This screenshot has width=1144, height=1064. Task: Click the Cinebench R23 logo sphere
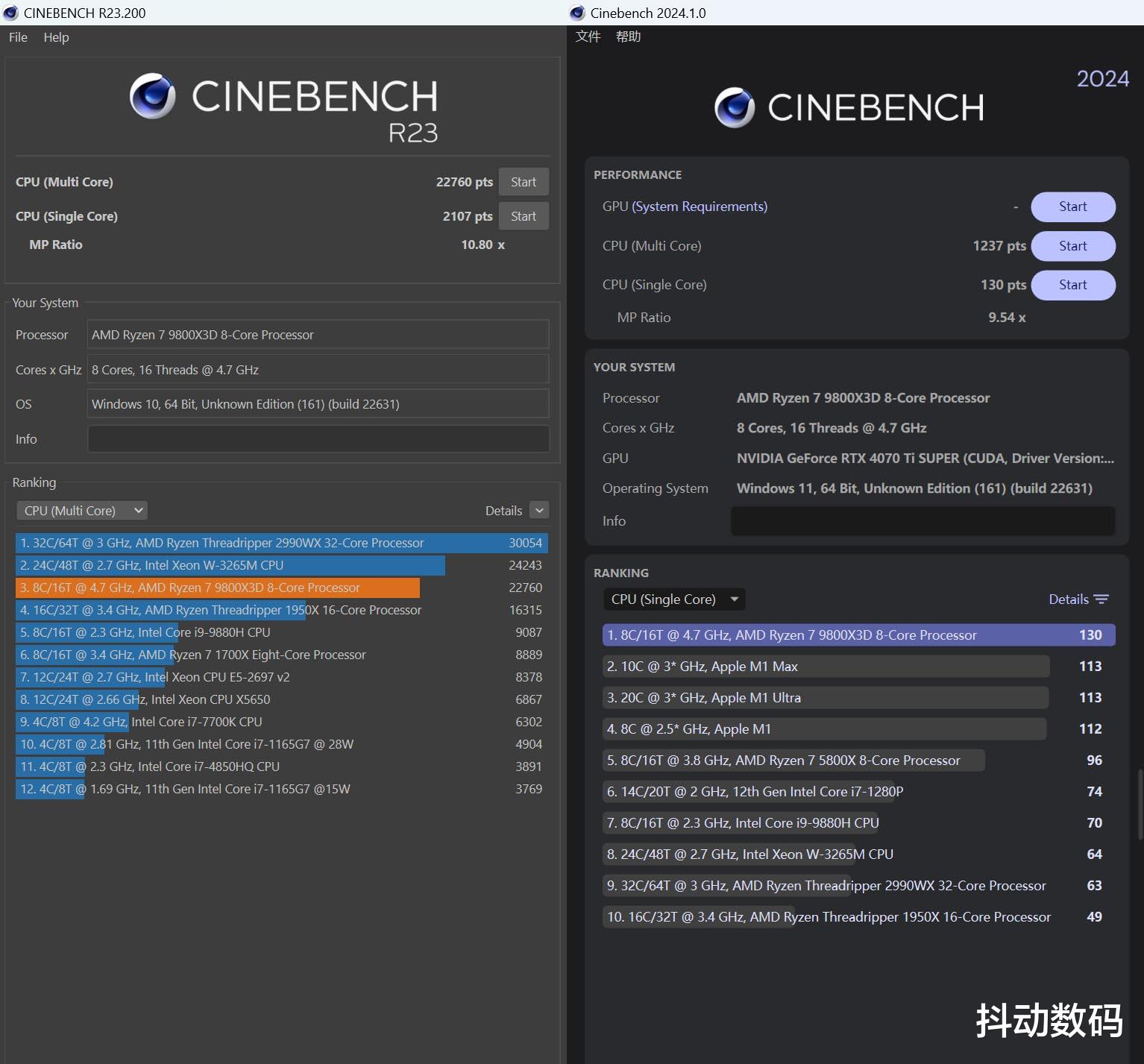(x=152, y=96)
